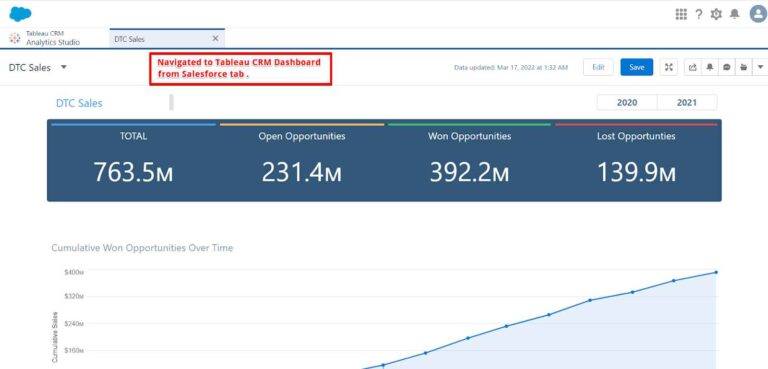Open the folder toolbar icon

coord(744,67)
